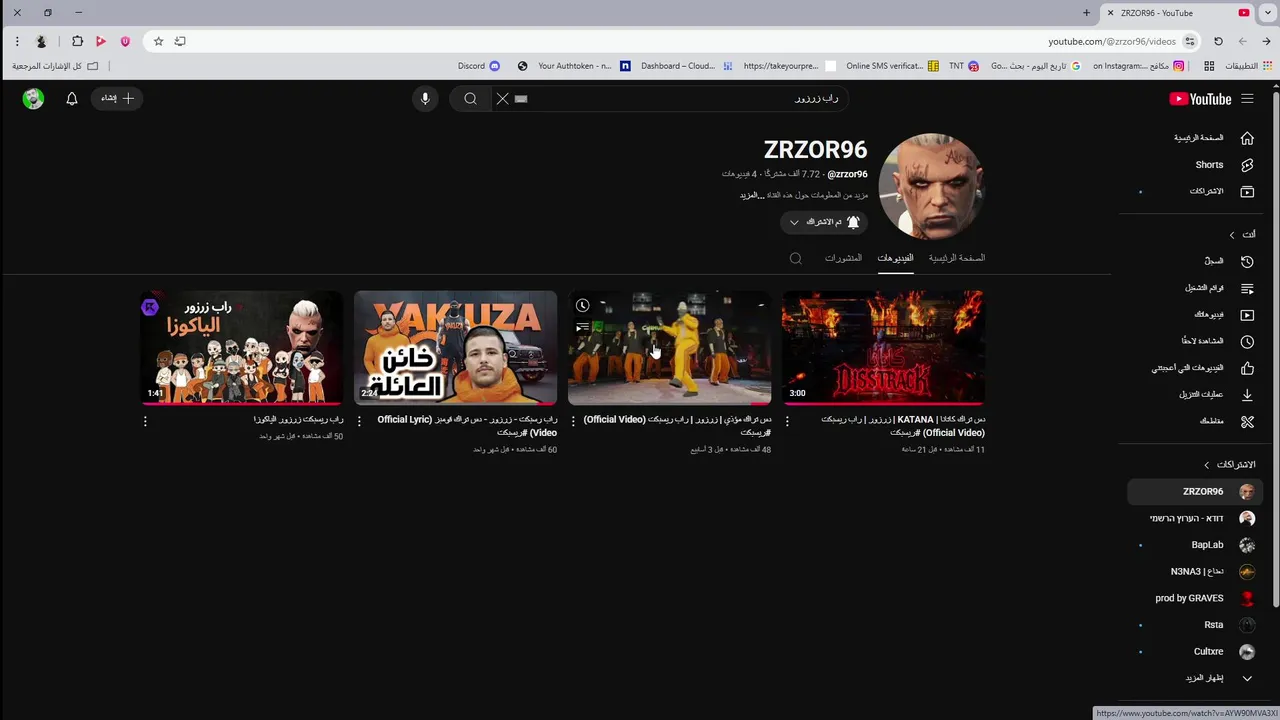1280x720 pixels.
Task: Open options menu for the Yakuza rap video
Action: (x=145, y=421)
